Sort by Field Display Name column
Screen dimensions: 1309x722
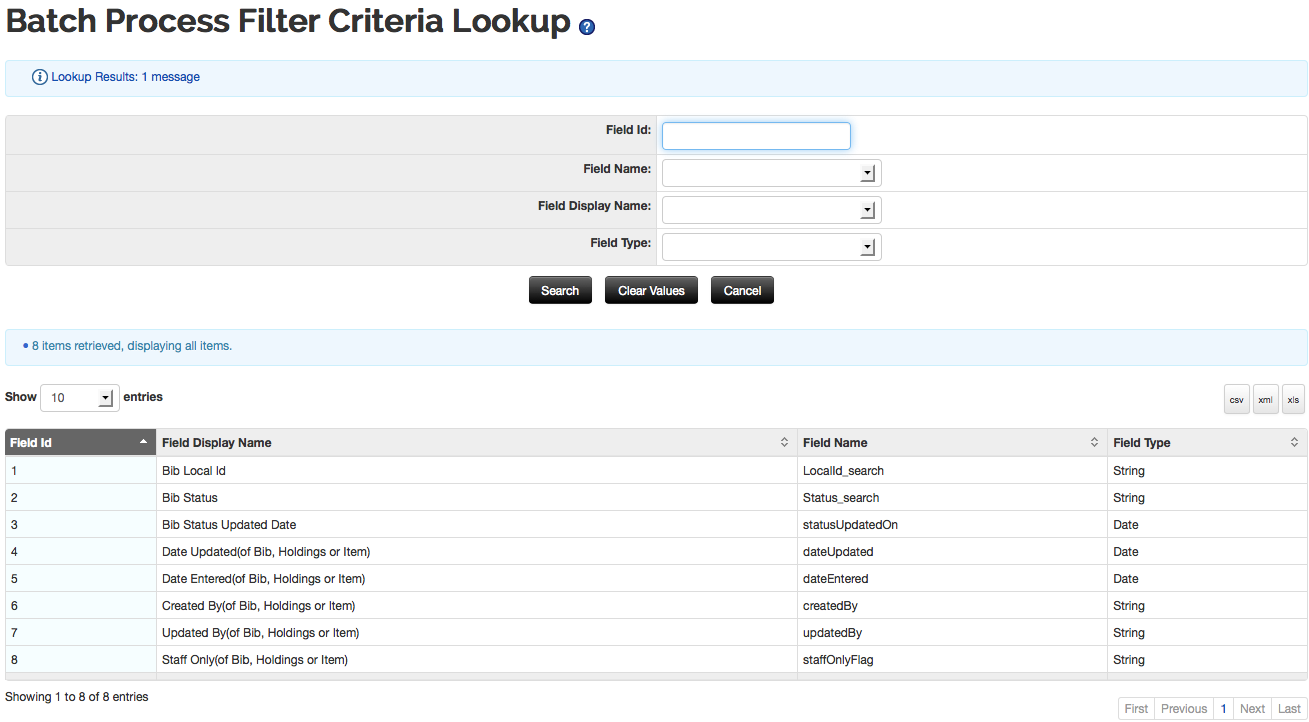point(478,443)
